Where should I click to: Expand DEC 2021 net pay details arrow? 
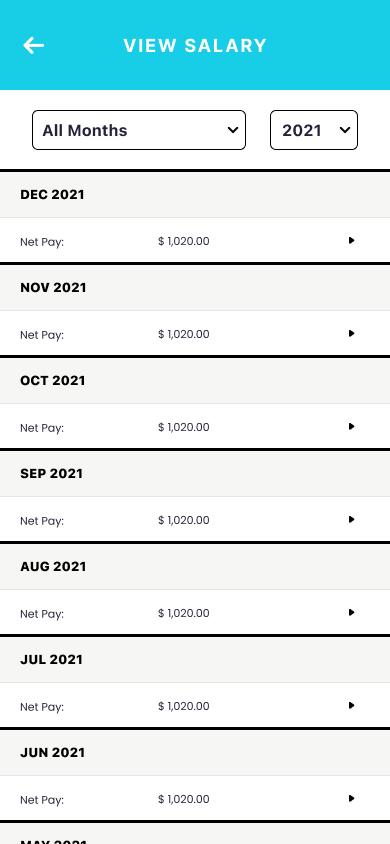351,241
